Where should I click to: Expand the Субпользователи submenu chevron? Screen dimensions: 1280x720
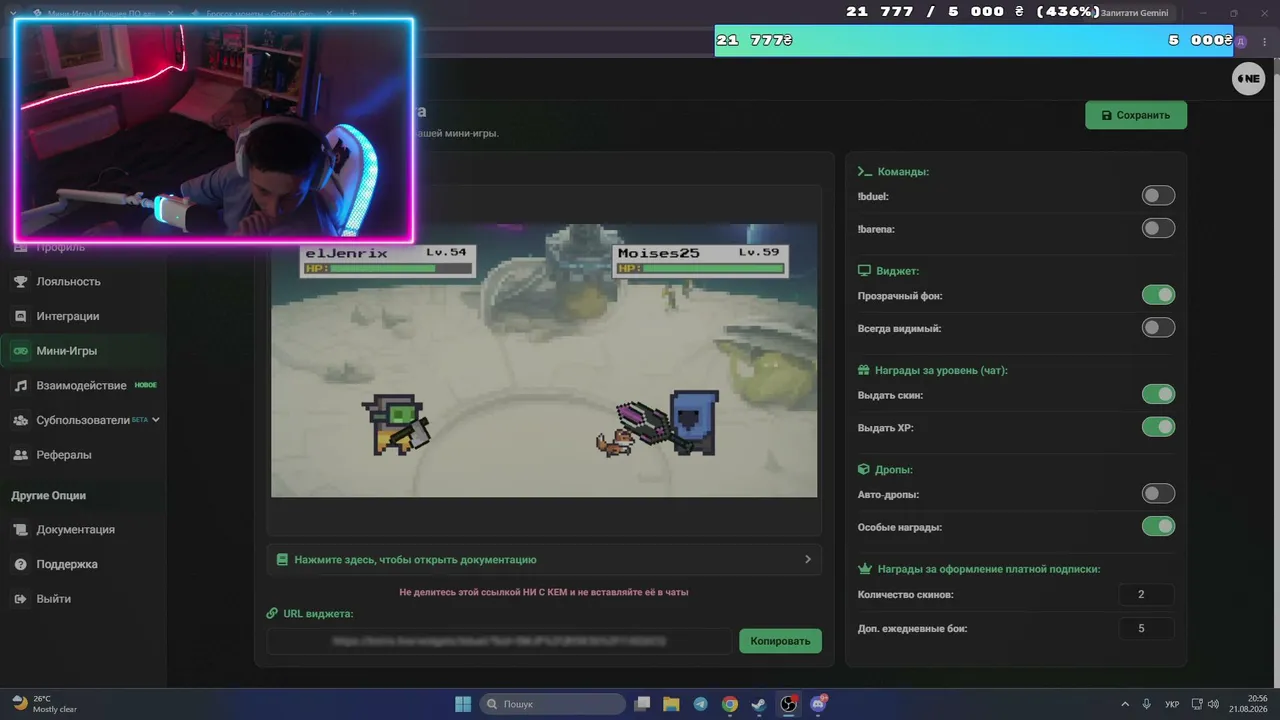[156, 420]
